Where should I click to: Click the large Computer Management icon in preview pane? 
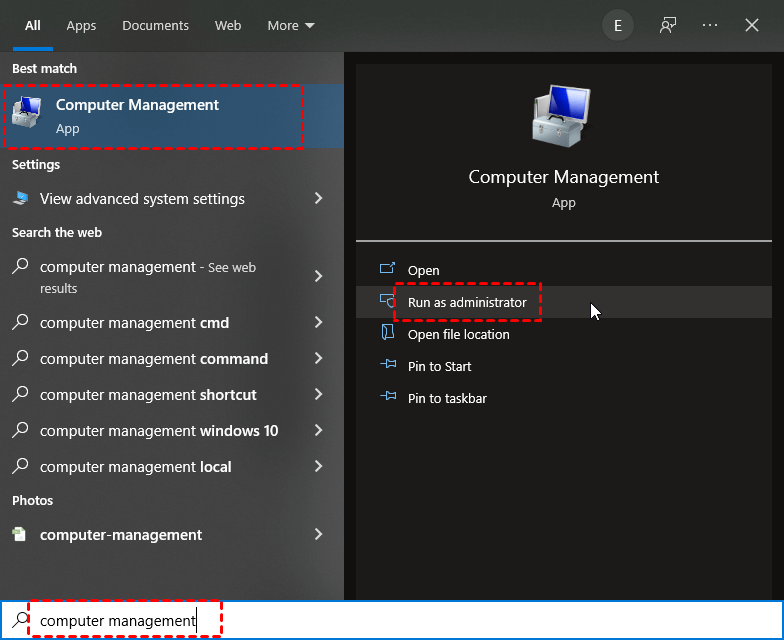pyautogui.click(x=562, y=116)
